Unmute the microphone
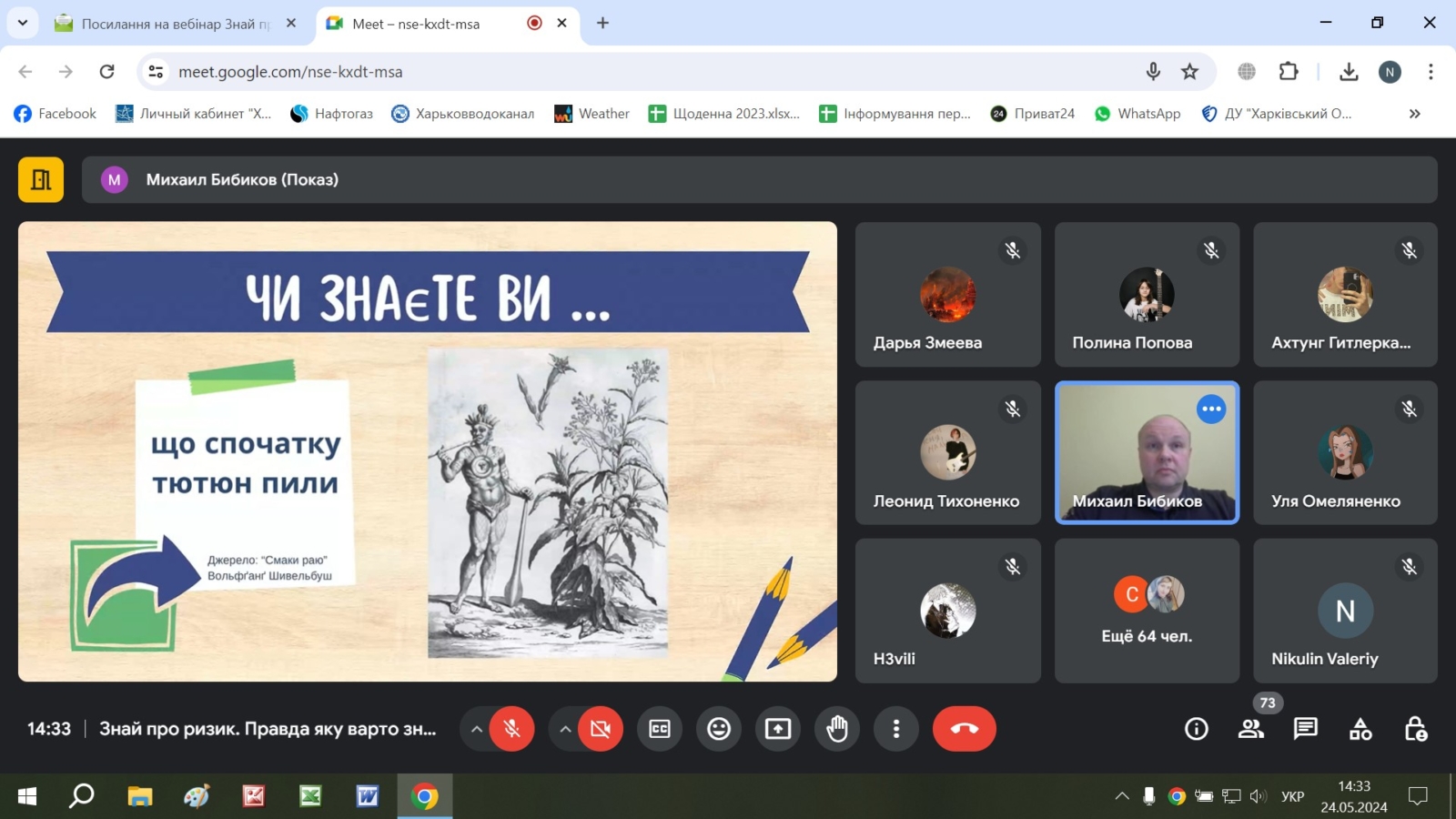Image resolution: width=1456 pixels, height=819 pixels. click(512, 729)
